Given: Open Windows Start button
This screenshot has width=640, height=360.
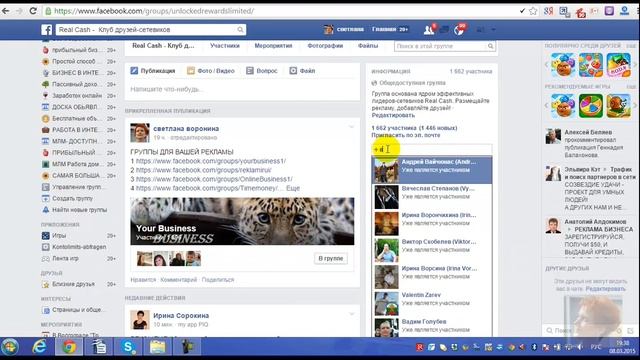Looking at the screenshot, I should 10,347.
